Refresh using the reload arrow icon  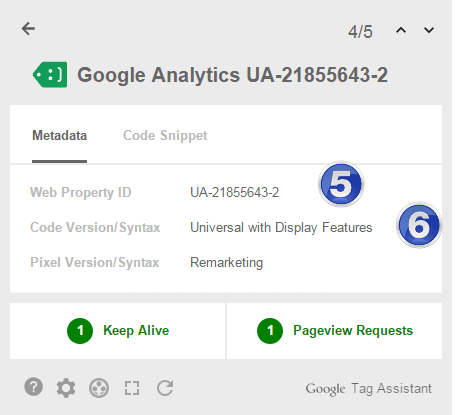165,388
